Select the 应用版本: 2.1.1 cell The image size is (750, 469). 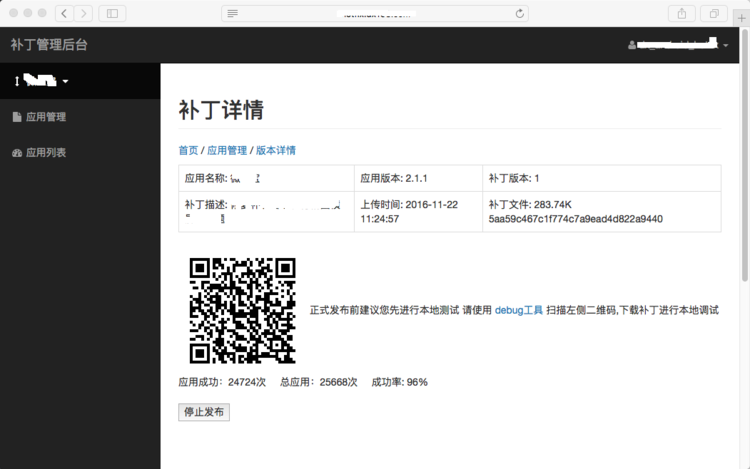[419, 178]
